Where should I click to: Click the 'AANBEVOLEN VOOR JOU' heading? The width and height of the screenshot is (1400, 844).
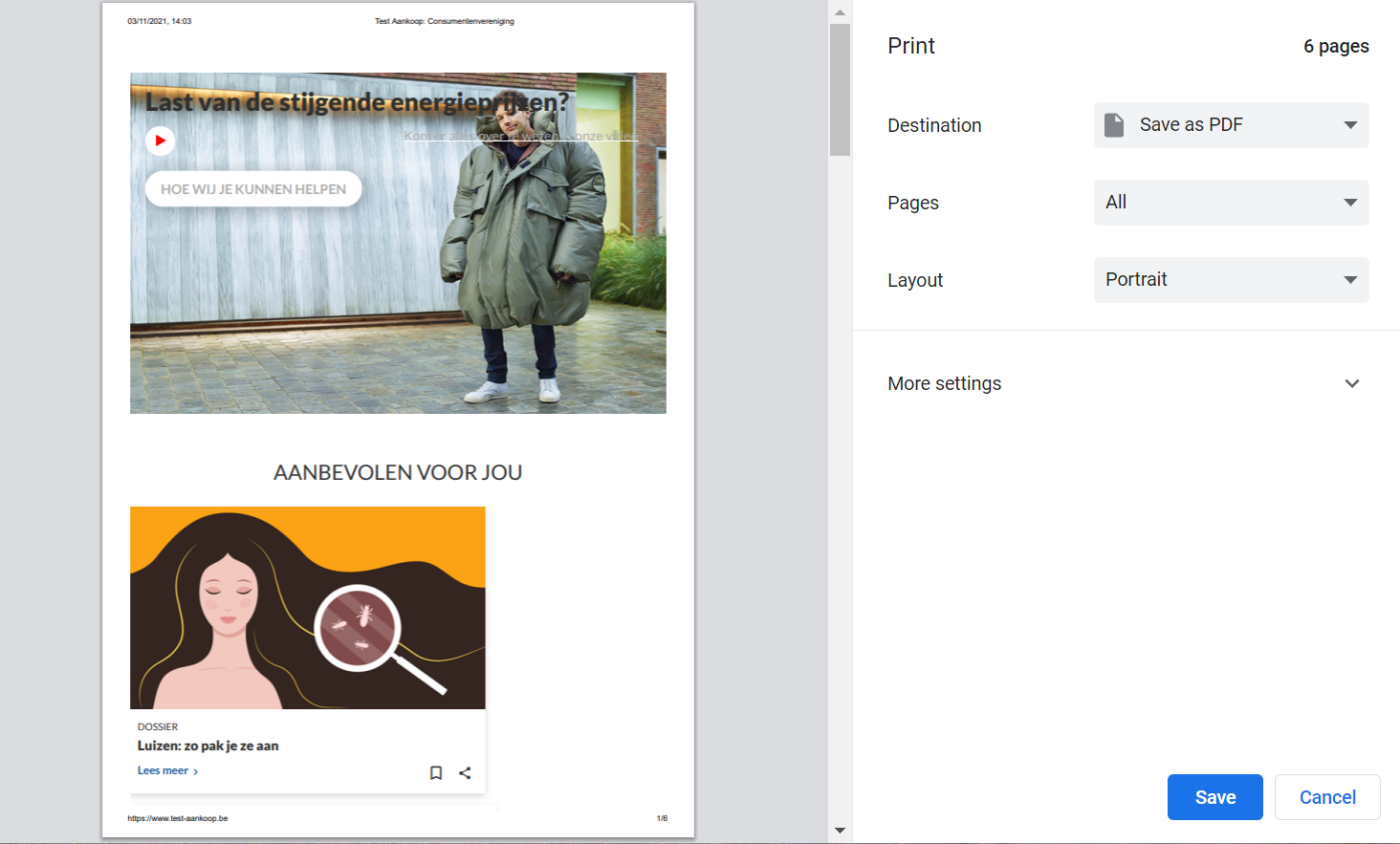[x=398, y=472]
